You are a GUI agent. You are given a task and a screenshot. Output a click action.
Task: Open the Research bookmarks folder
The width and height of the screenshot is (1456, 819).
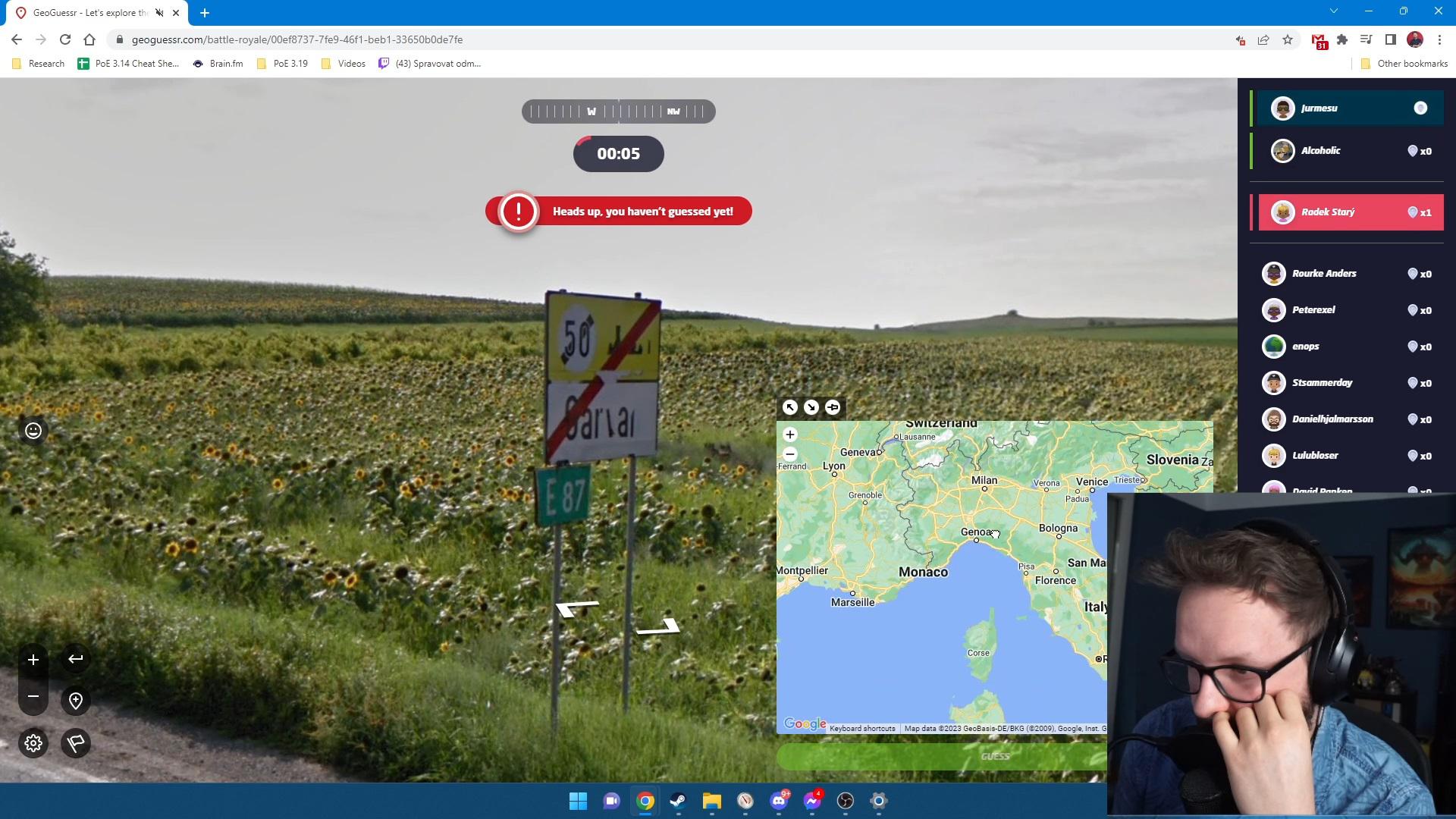pyautogui.click(x=38, y=64)
